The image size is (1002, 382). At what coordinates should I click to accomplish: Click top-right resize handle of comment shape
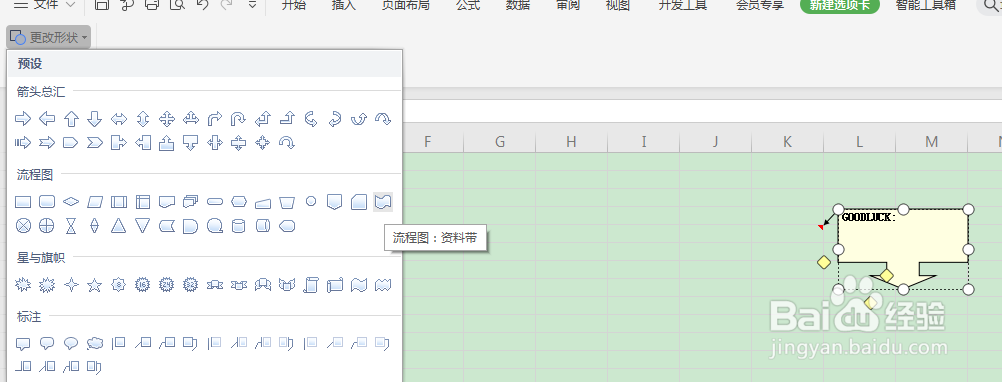click(x=968, y=209)
